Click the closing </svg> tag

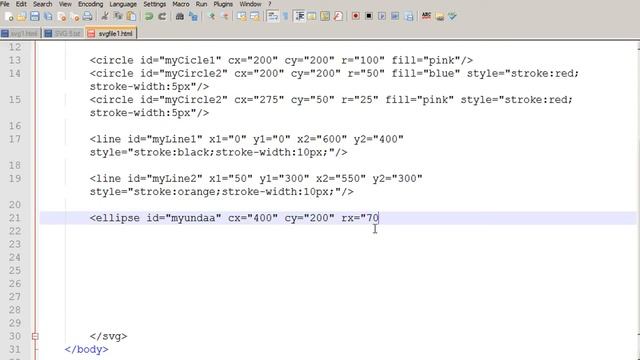tap(109, 336)
